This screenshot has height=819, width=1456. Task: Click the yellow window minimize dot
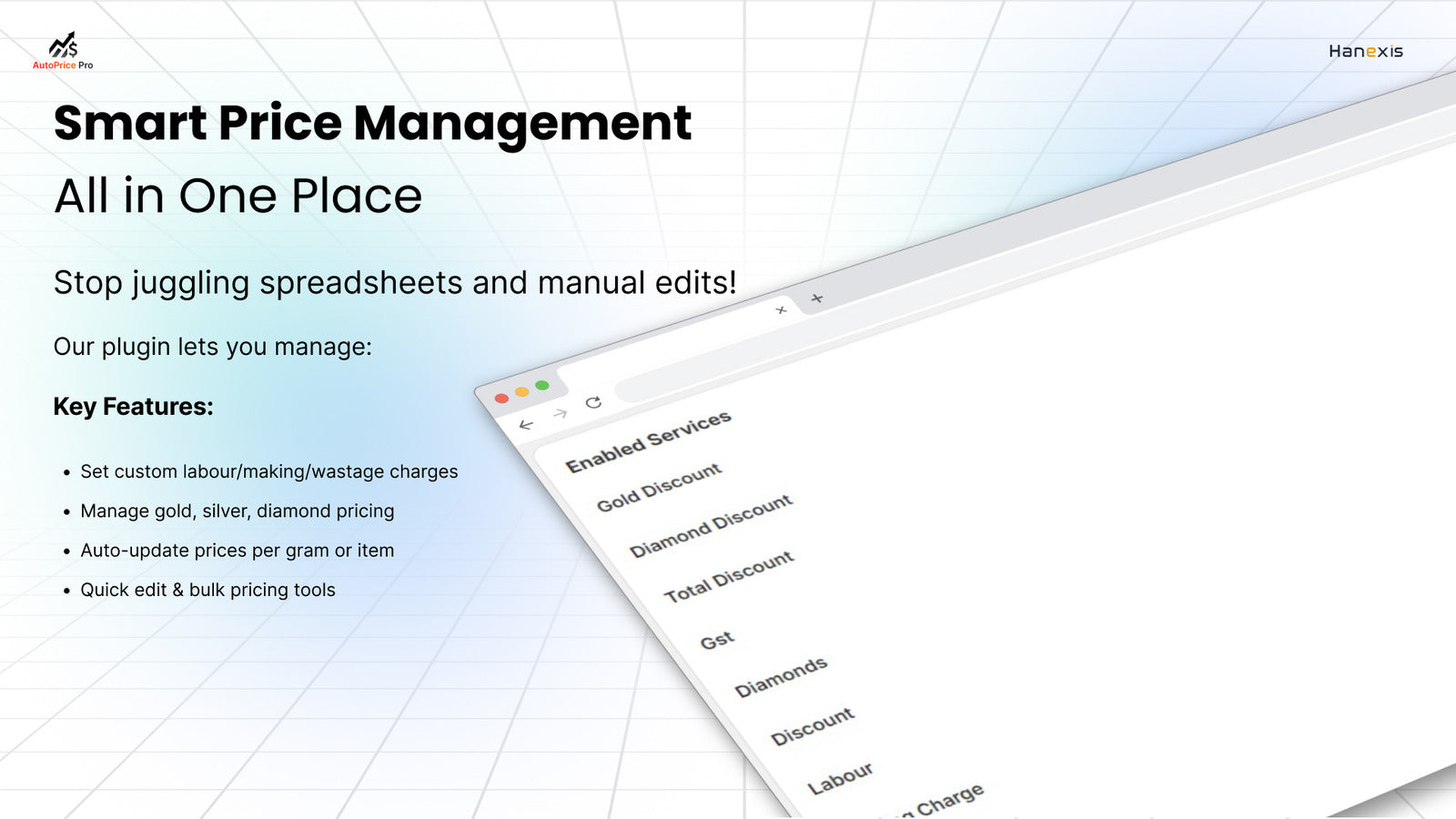coord(521,391)
